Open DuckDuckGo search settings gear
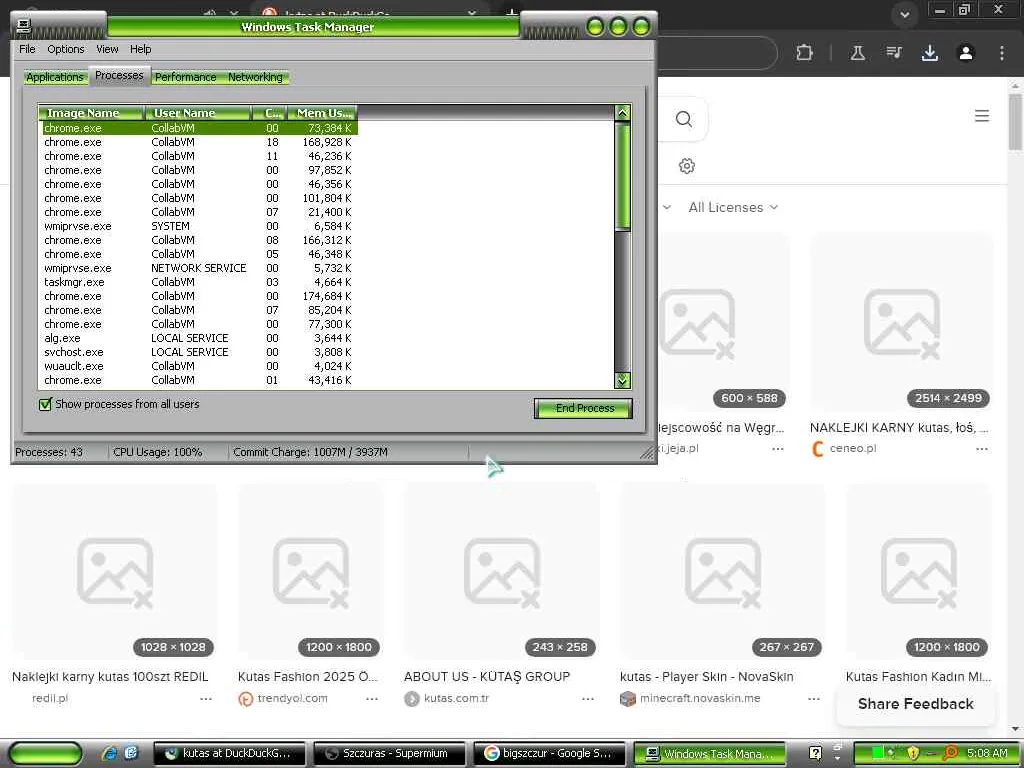 [686, 166]
